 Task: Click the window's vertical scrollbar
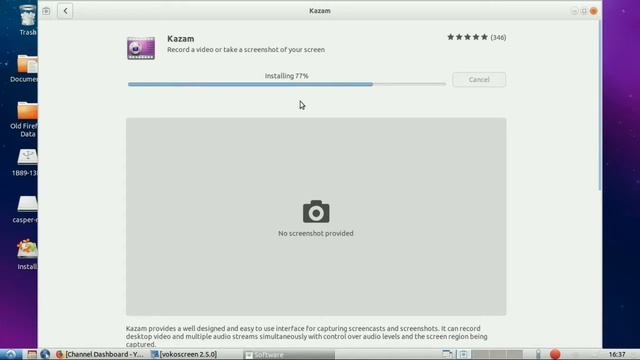tap(599, 104)
